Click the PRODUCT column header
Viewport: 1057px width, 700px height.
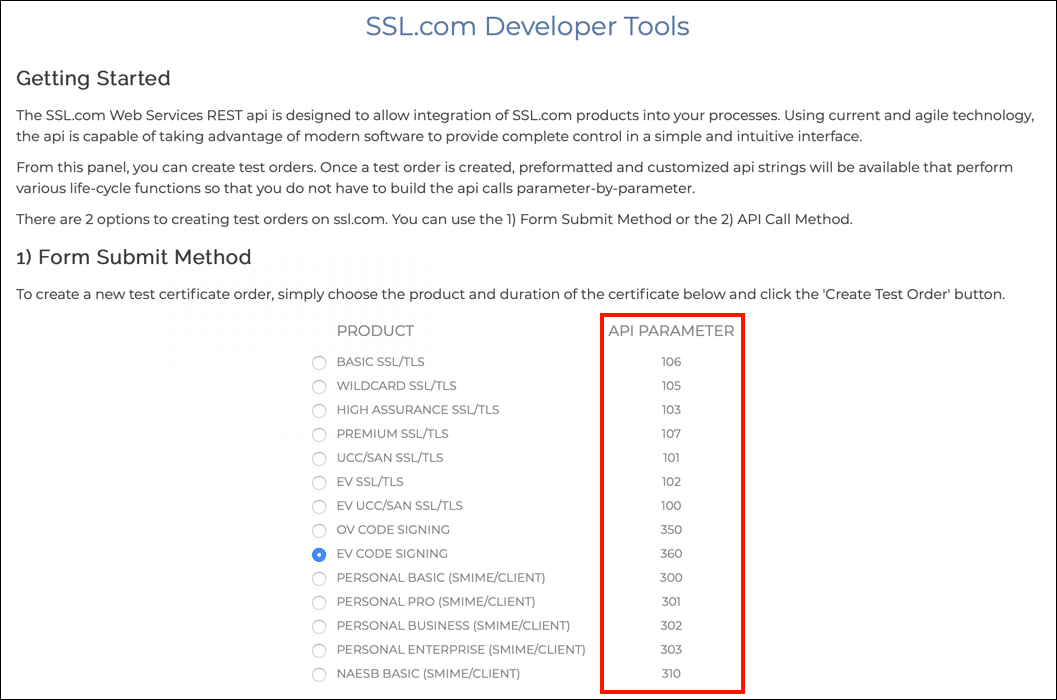(x=375, y=331)
